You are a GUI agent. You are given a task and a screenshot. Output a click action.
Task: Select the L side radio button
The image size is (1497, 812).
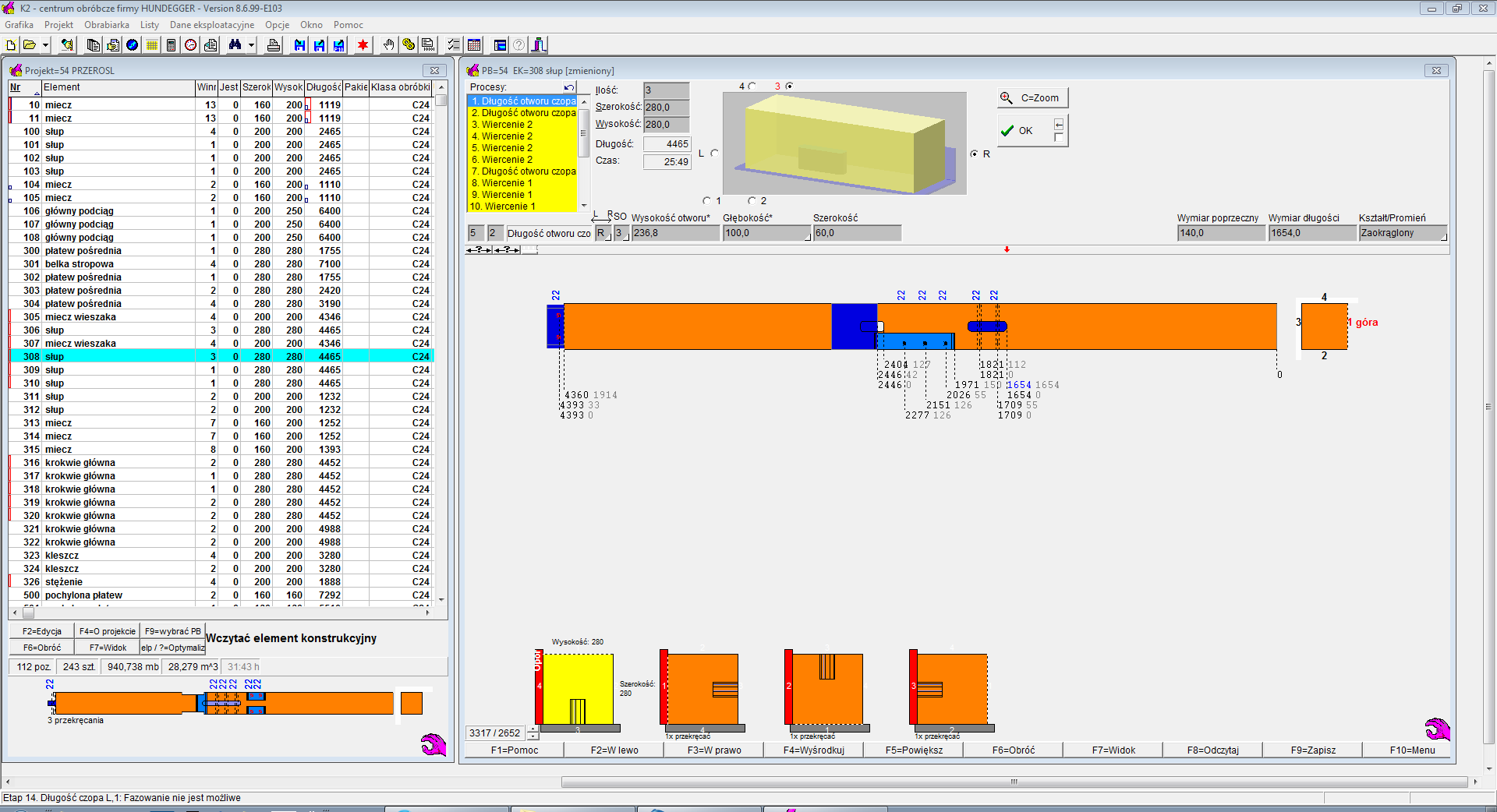(714, 154)
